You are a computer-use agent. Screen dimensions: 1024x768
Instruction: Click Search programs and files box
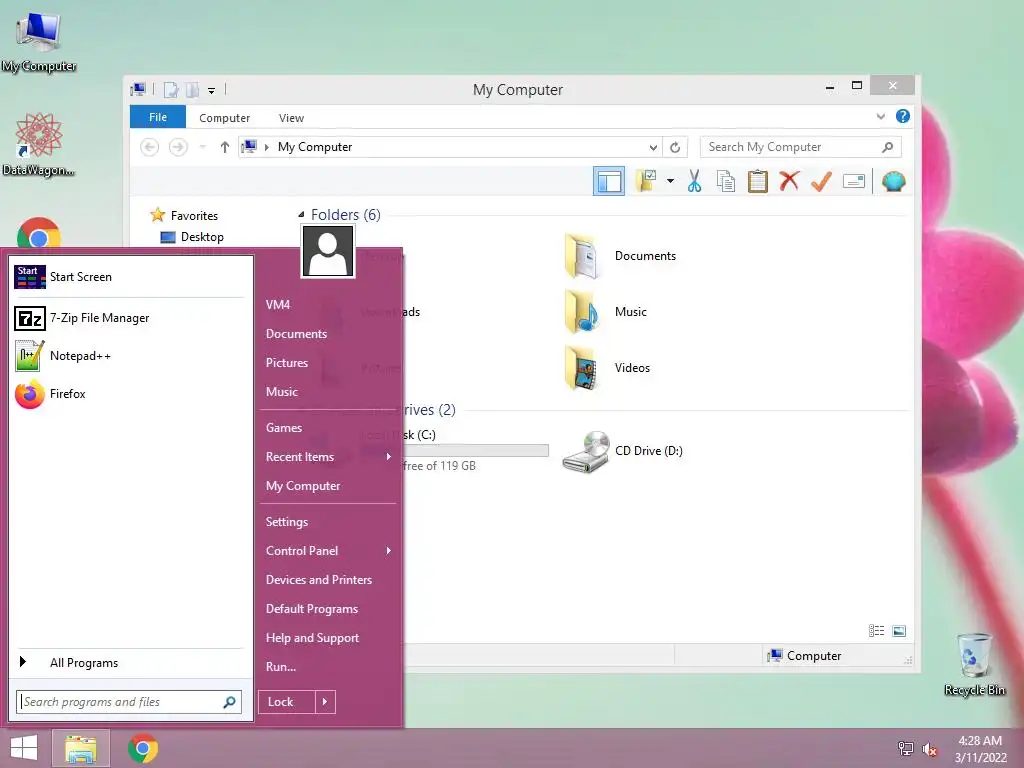click(x=129, y=702)
